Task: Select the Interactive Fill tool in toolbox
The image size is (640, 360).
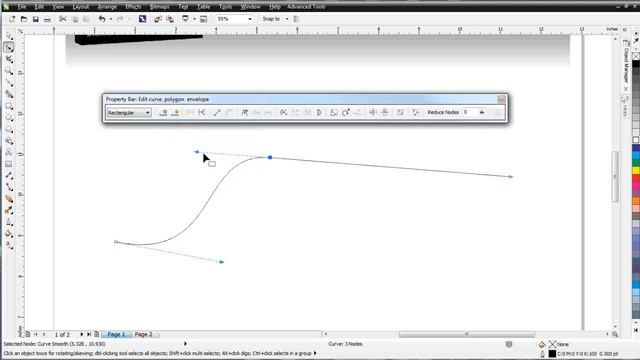Action: (x=9, y=245)
